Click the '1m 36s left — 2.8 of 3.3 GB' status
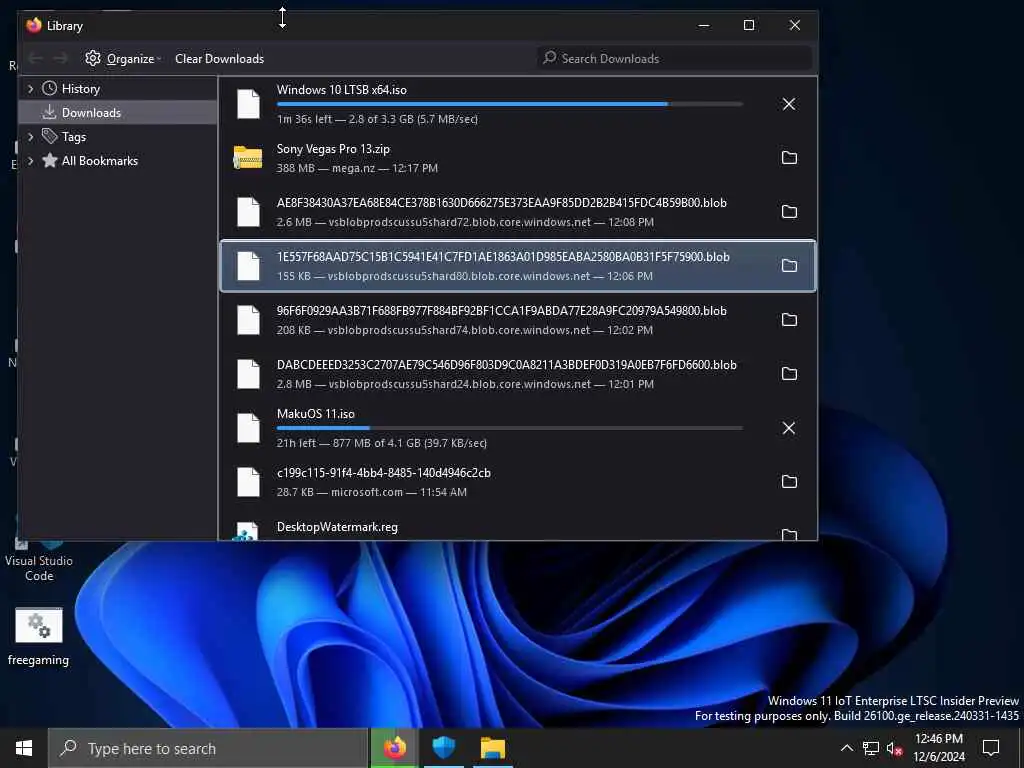Screen dimensions: 1024x768 (377, 119)
